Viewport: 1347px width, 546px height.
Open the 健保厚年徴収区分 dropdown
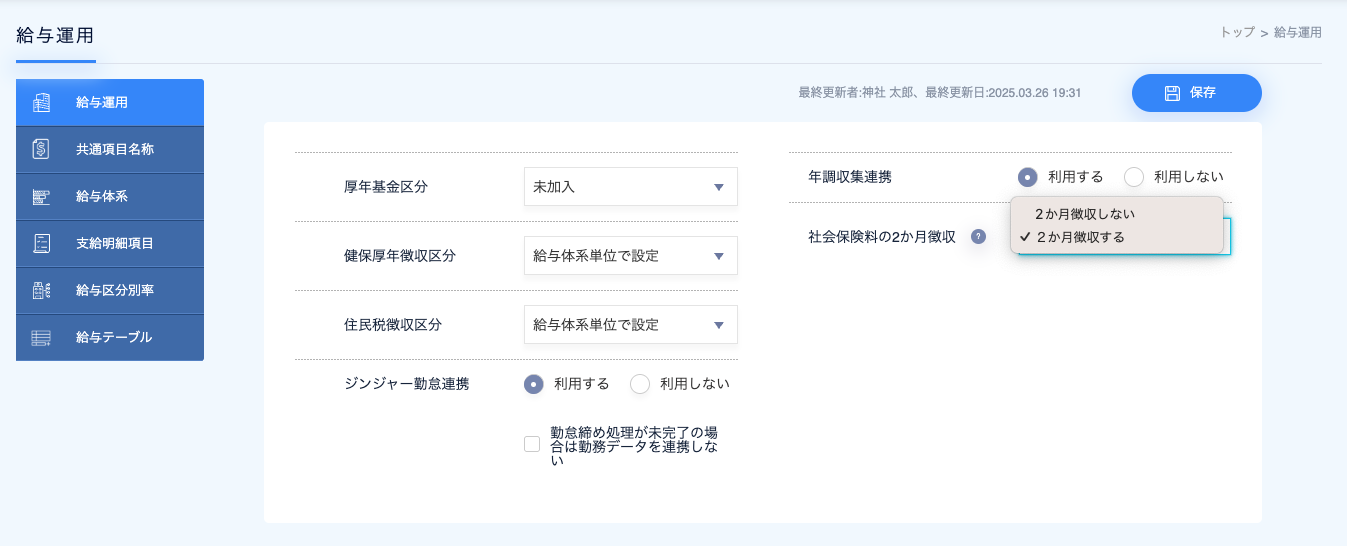(631, 256)
